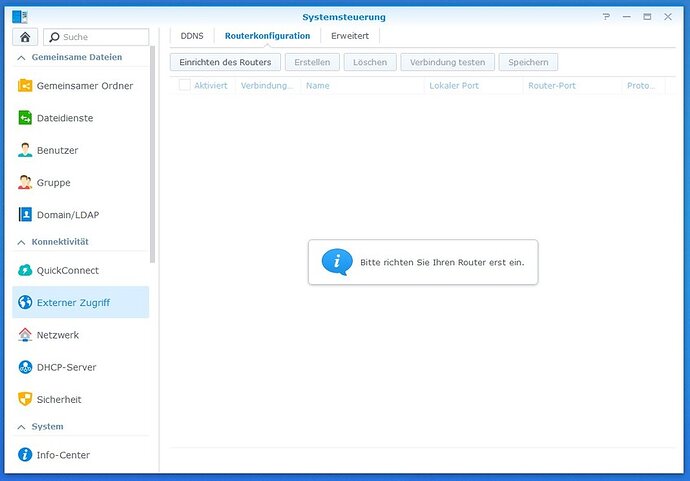
Task: Collapse the Konnektivität section
Action: [x=22, y=242]
